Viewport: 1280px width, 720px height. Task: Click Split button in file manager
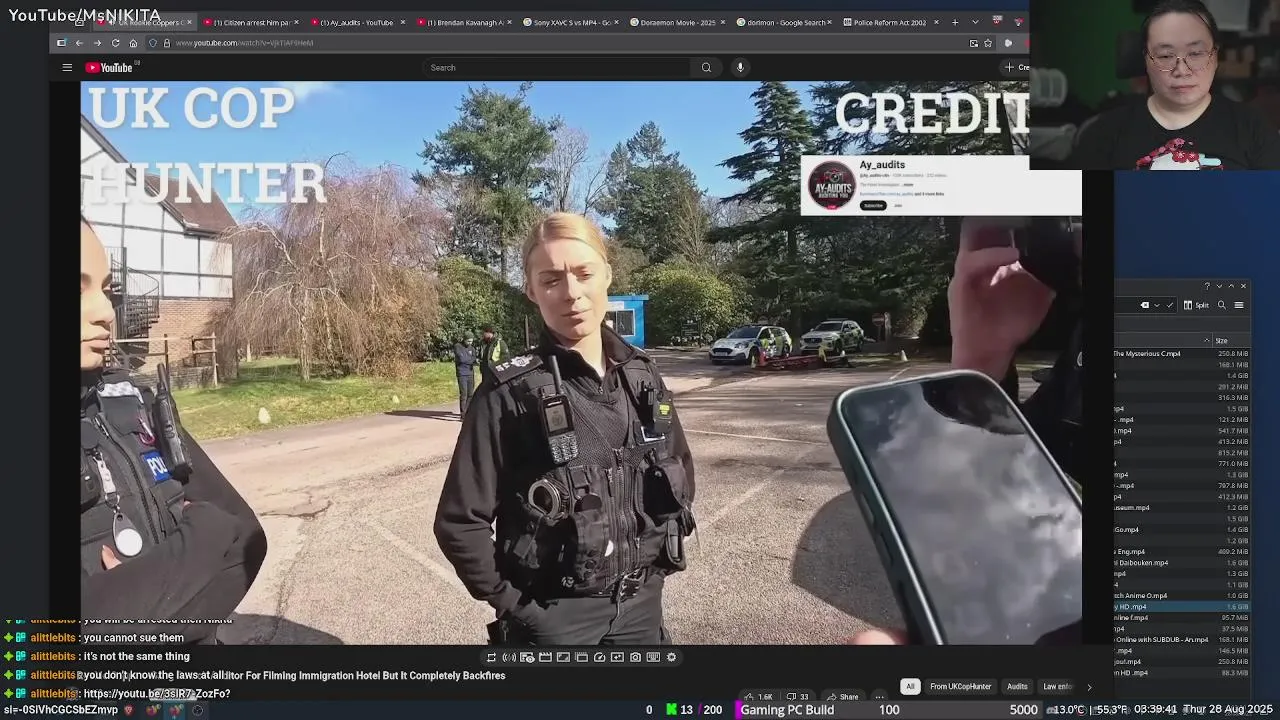pos(1196,305)
